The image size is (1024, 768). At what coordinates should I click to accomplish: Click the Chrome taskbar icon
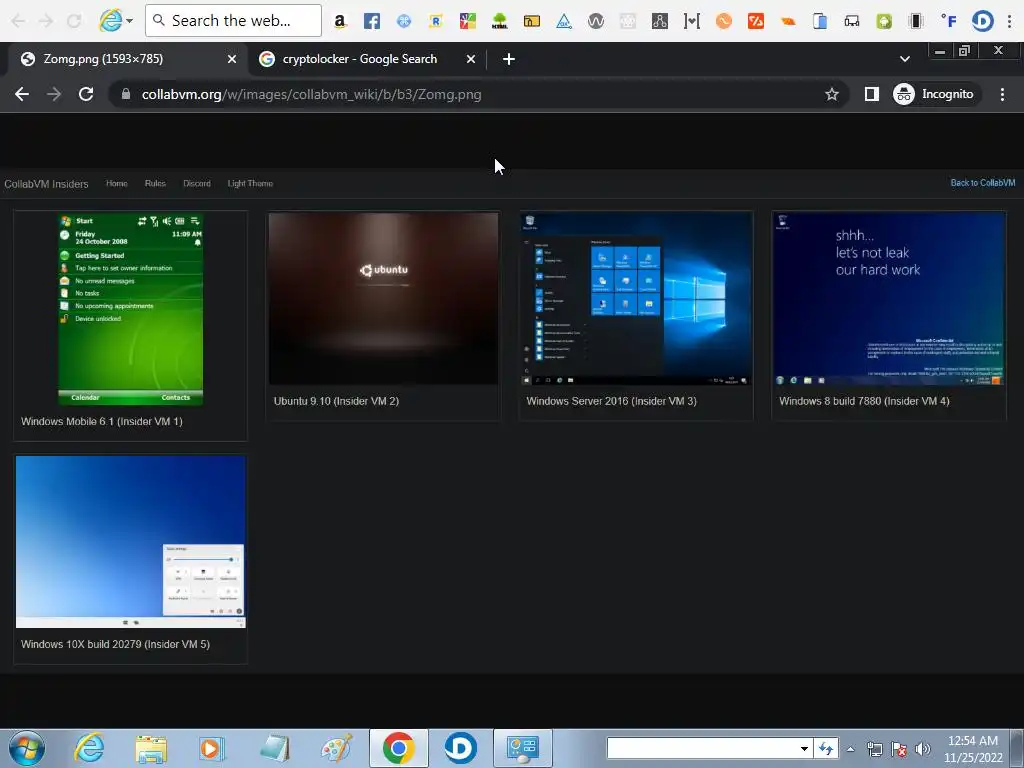(398, 748)
